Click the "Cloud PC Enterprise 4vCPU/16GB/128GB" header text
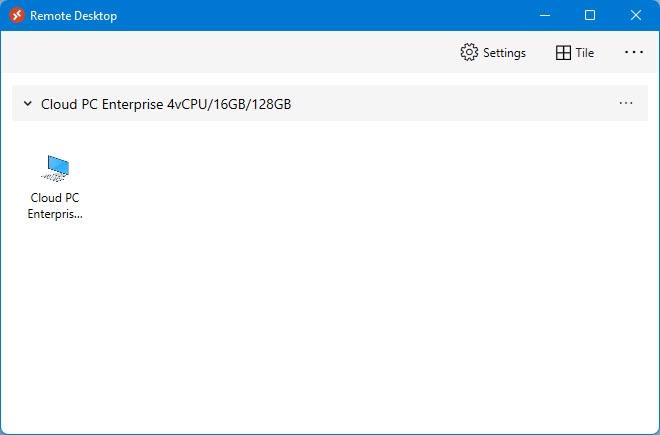The image size is (660, 435). 166,104
